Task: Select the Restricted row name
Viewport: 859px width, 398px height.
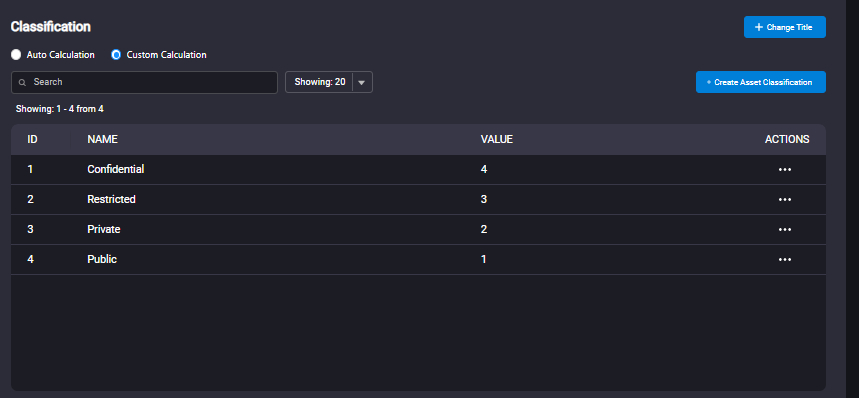Action: tap(111, 199)
